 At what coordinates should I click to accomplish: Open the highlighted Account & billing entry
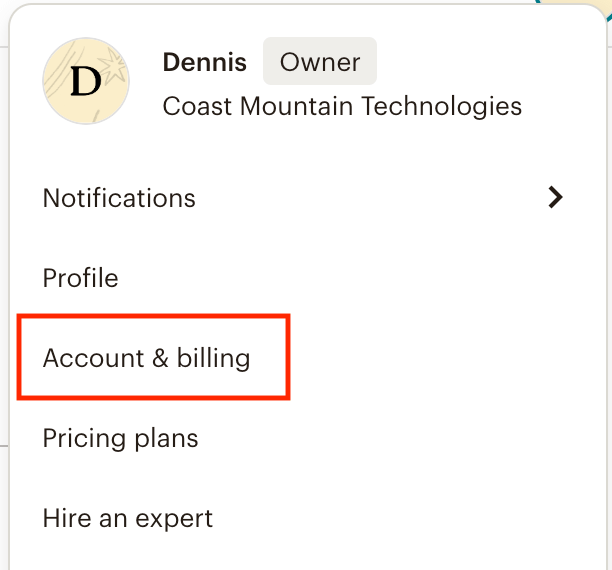tap(146, 358)
